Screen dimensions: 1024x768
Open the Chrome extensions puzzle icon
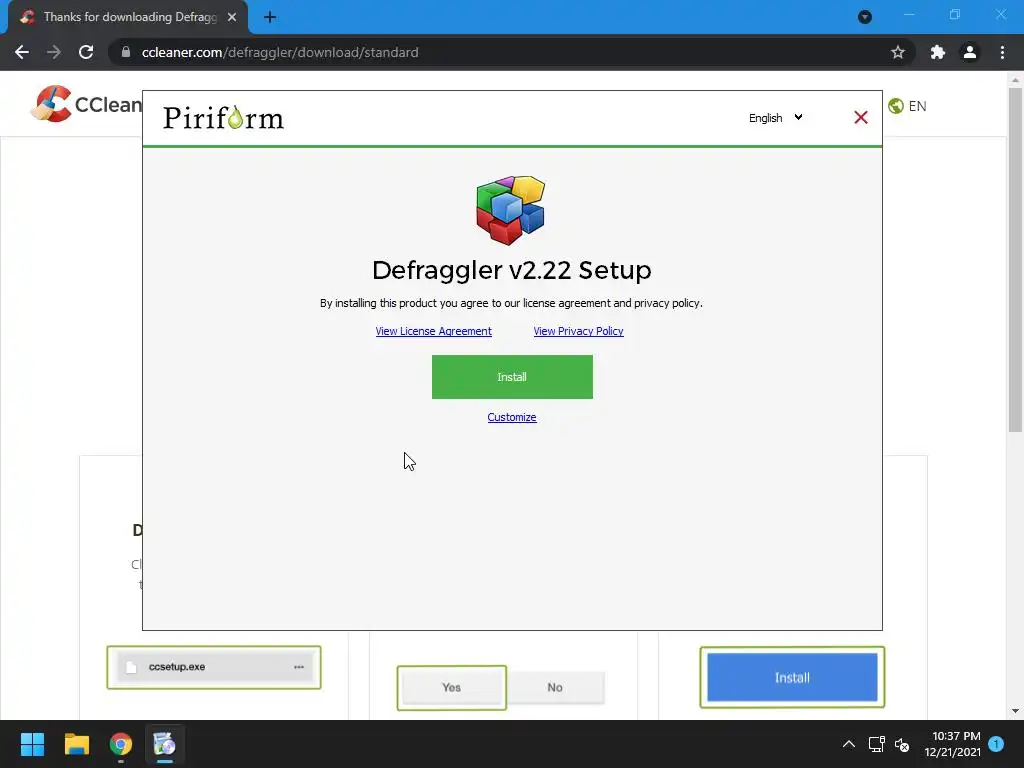[938, 52]
